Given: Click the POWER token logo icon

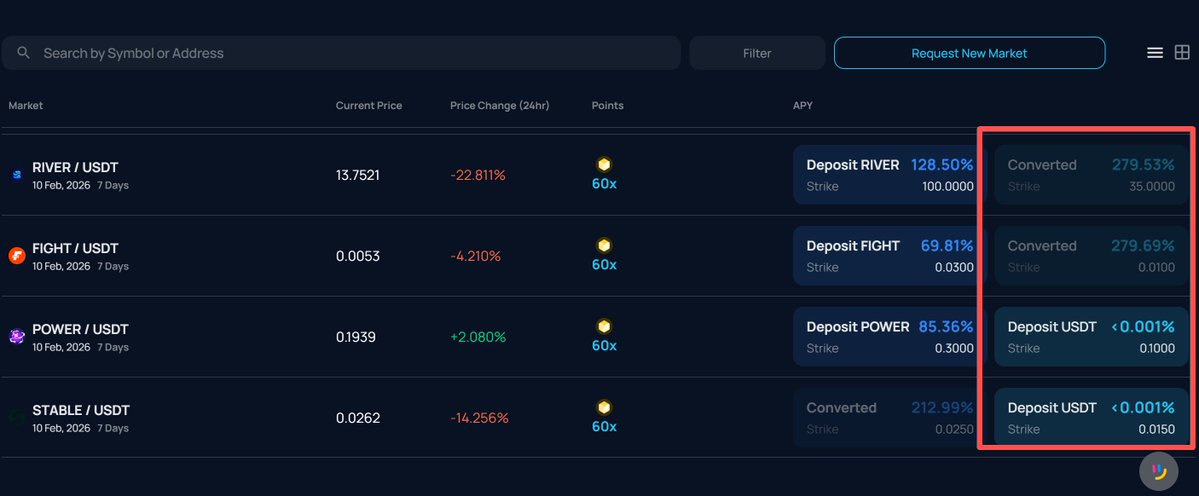Looking at the screenshot, I should point(17,337).
